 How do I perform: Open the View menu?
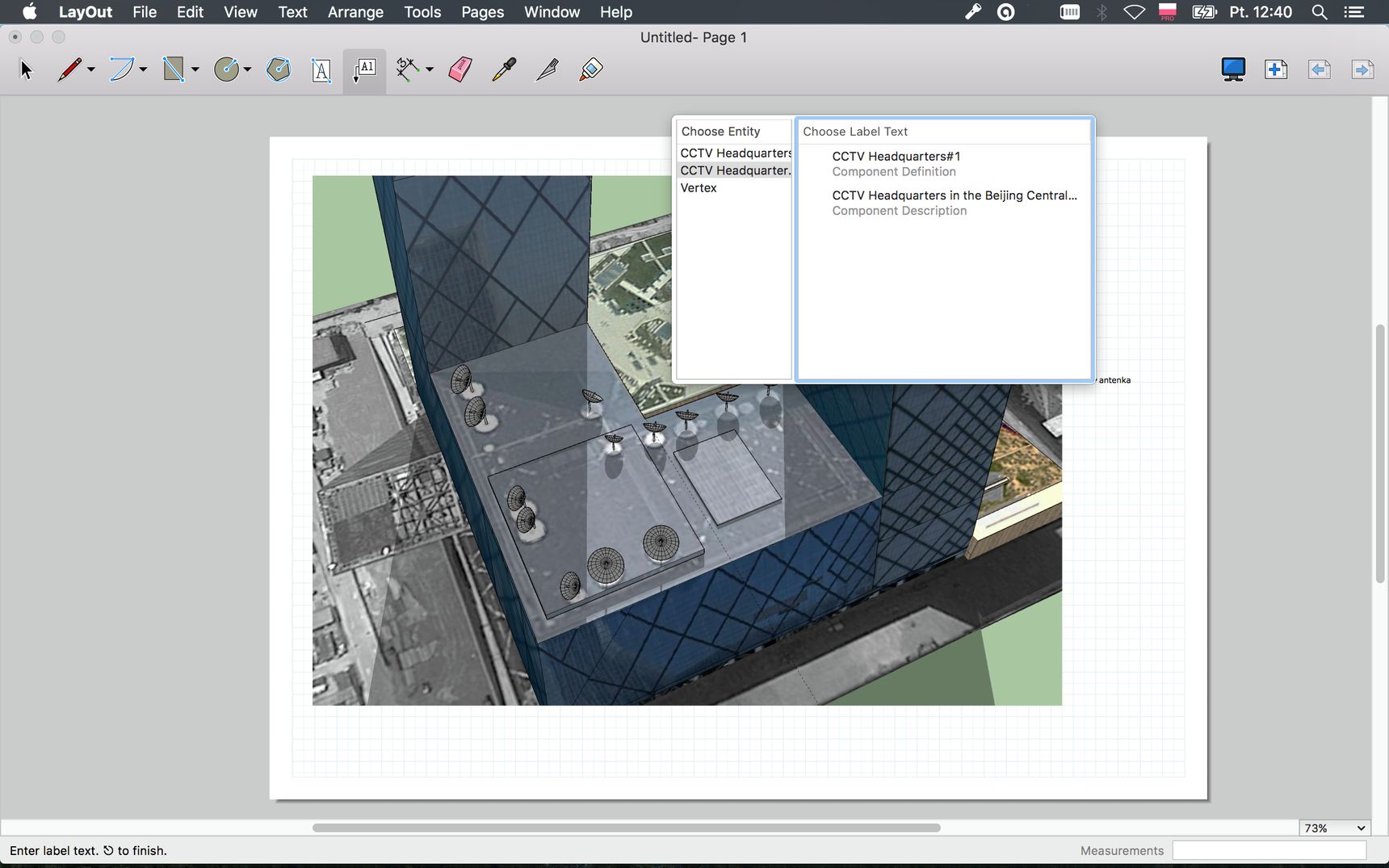(240, 12)
